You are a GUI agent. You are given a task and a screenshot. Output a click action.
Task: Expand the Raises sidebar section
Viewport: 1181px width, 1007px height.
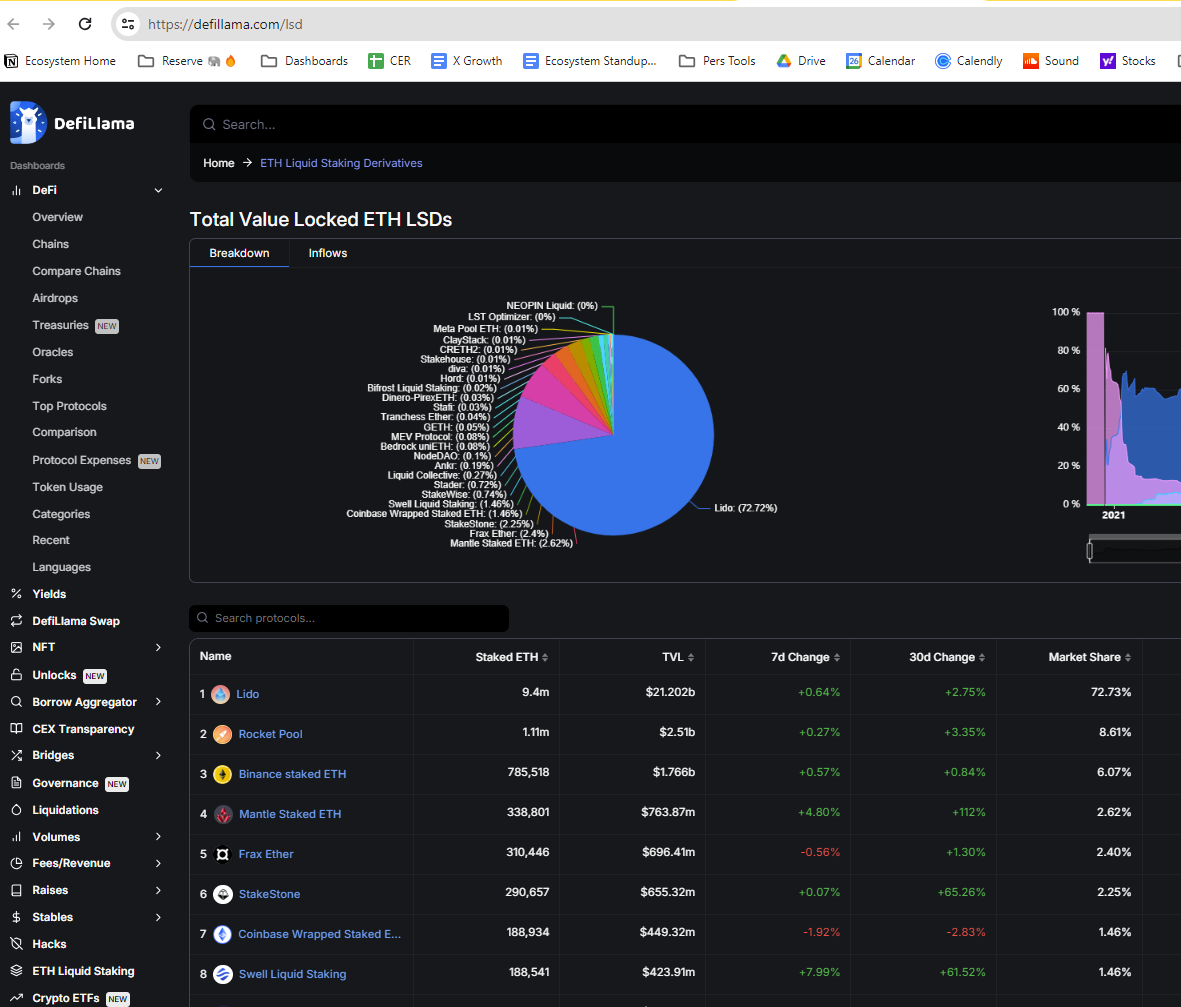[158, 890]
